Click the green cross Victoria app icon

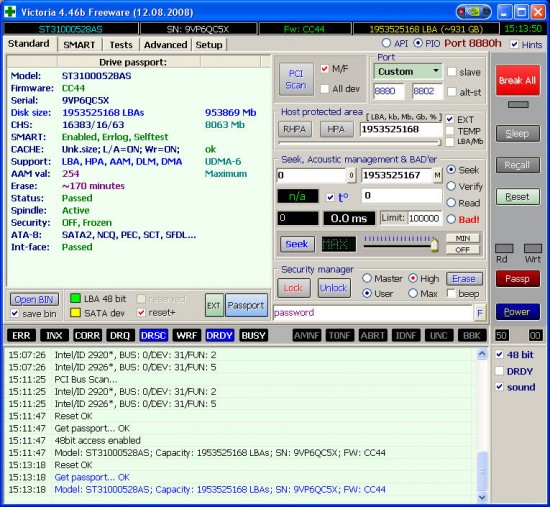[10, 12]
